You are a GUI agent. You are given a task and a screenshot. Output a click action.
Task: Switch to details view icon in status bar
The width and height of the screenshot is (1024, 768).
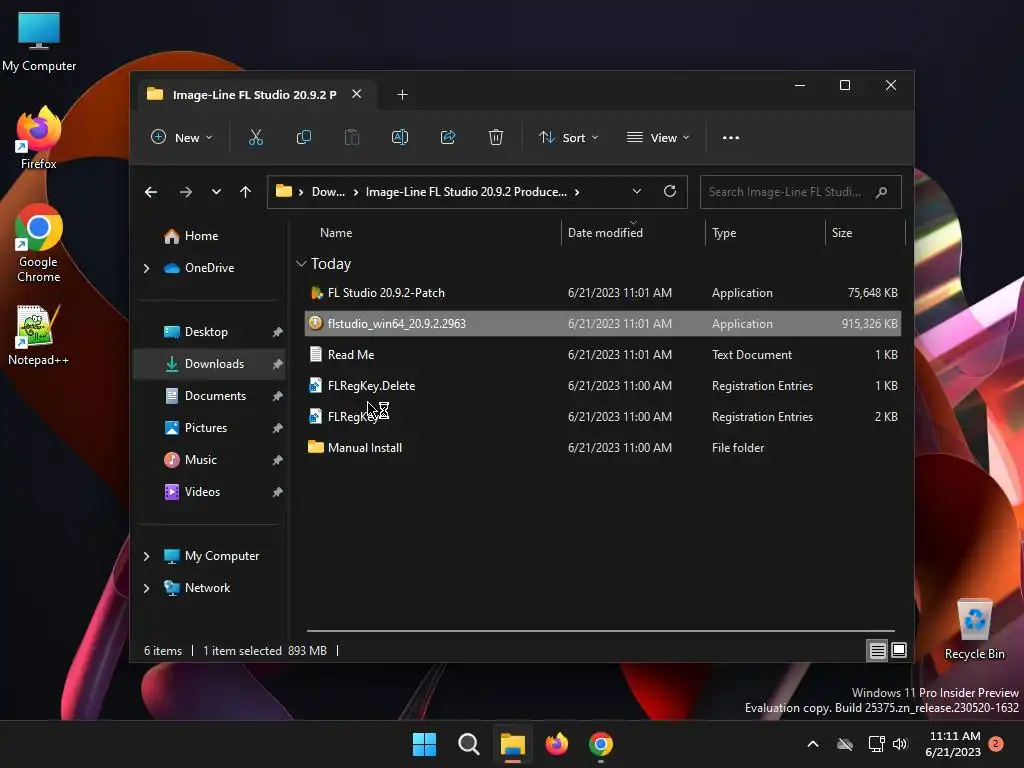tap(877, 650)
